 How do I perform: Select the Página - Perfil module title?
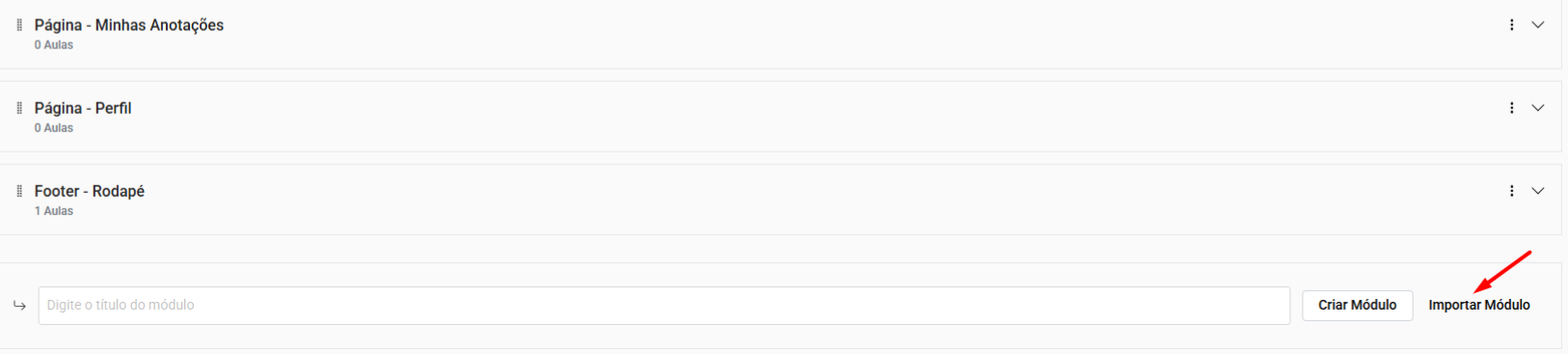(x=83, y=108)
